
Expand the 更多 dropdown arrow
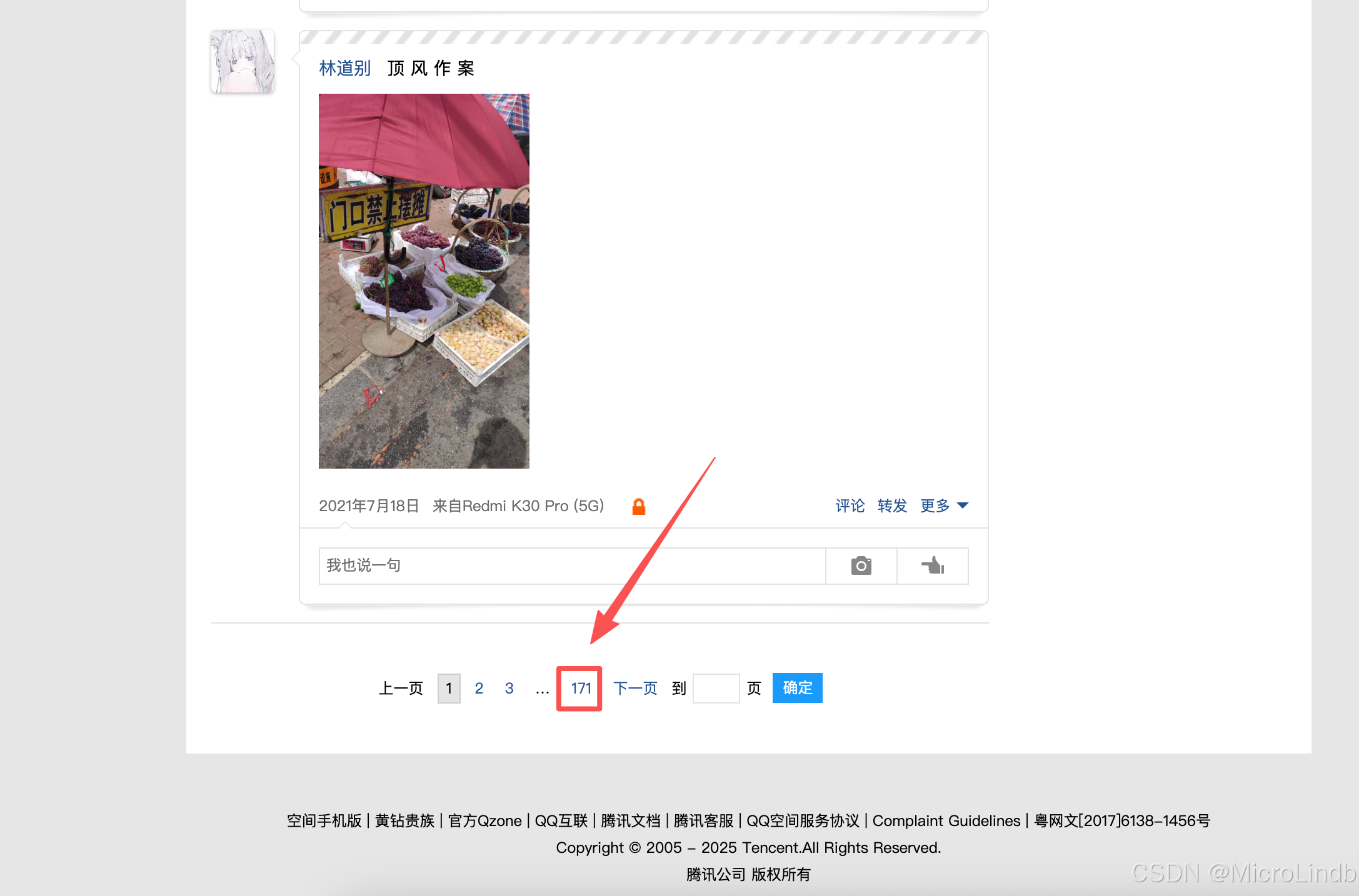point(963,505)
